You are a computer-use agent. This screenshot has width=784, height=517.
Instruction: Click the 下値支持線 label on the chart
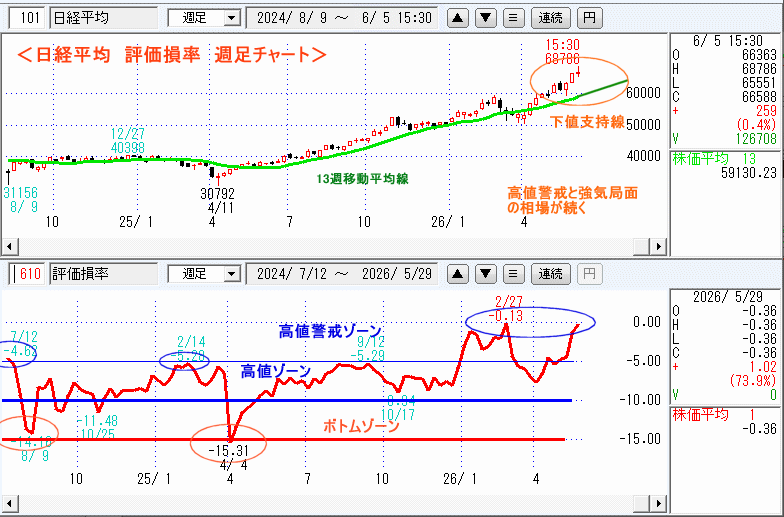pyautogui.click(x=588, y=122)
